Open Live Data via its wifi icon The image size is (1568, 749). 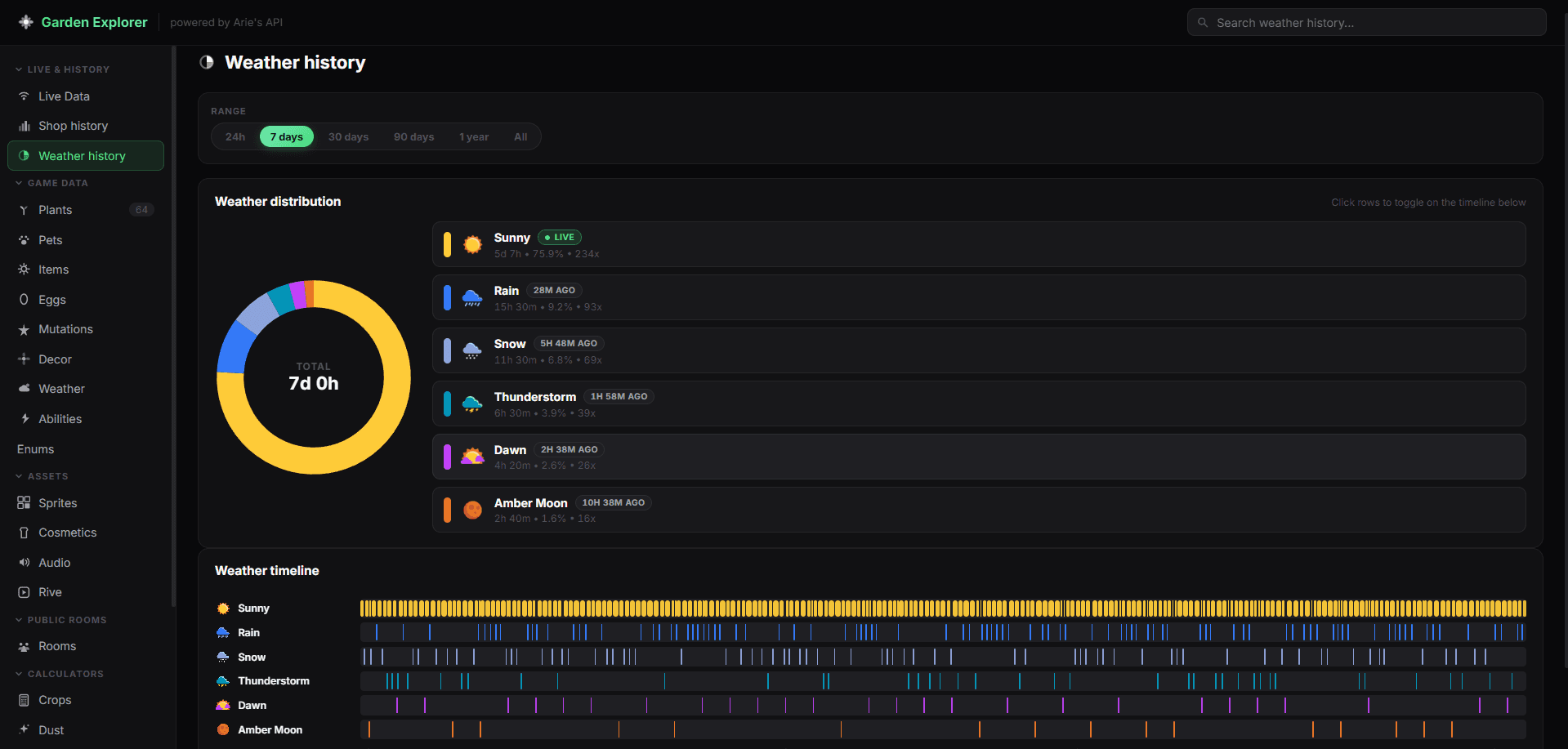24,96
